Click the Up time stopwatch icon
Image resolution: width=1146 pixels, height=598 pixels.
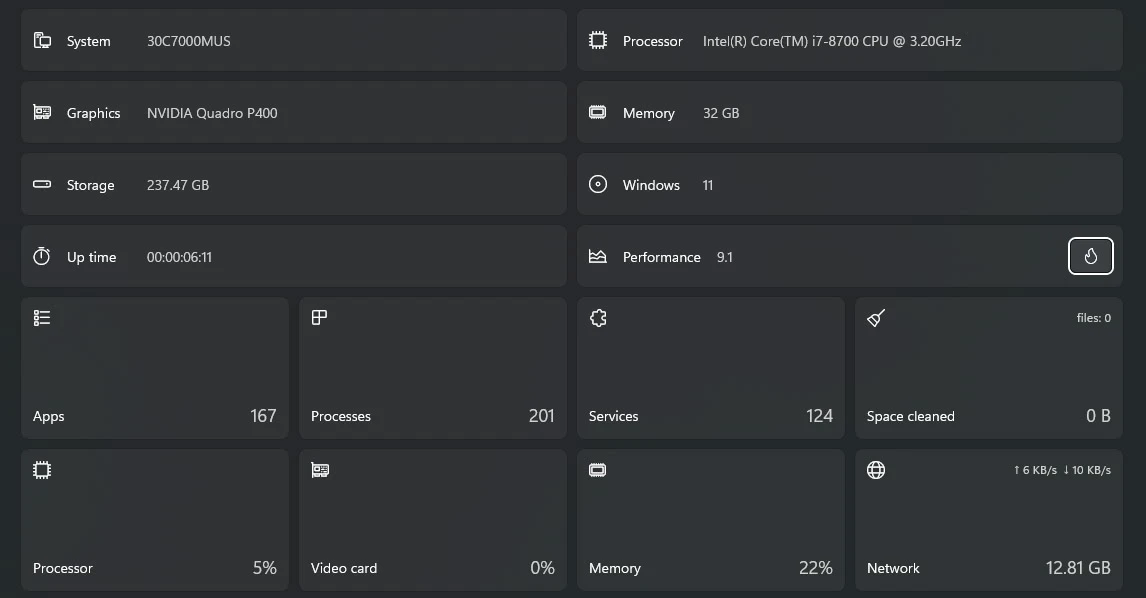pyautogui.click(x=42, y=256)
